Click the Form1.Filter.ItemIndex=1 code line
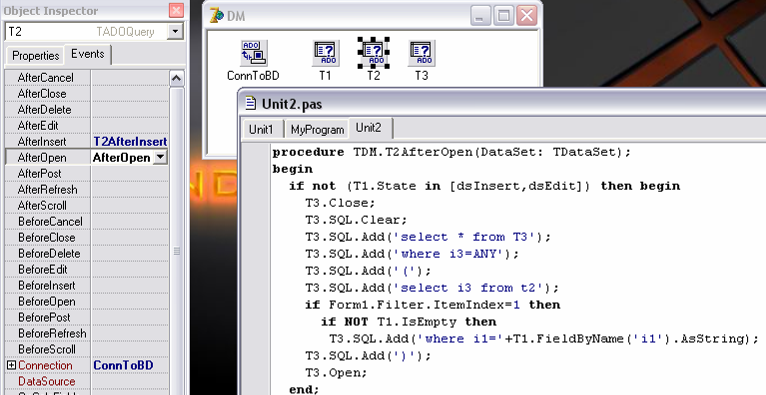766x395 pixels. click(x=432, y=305)
